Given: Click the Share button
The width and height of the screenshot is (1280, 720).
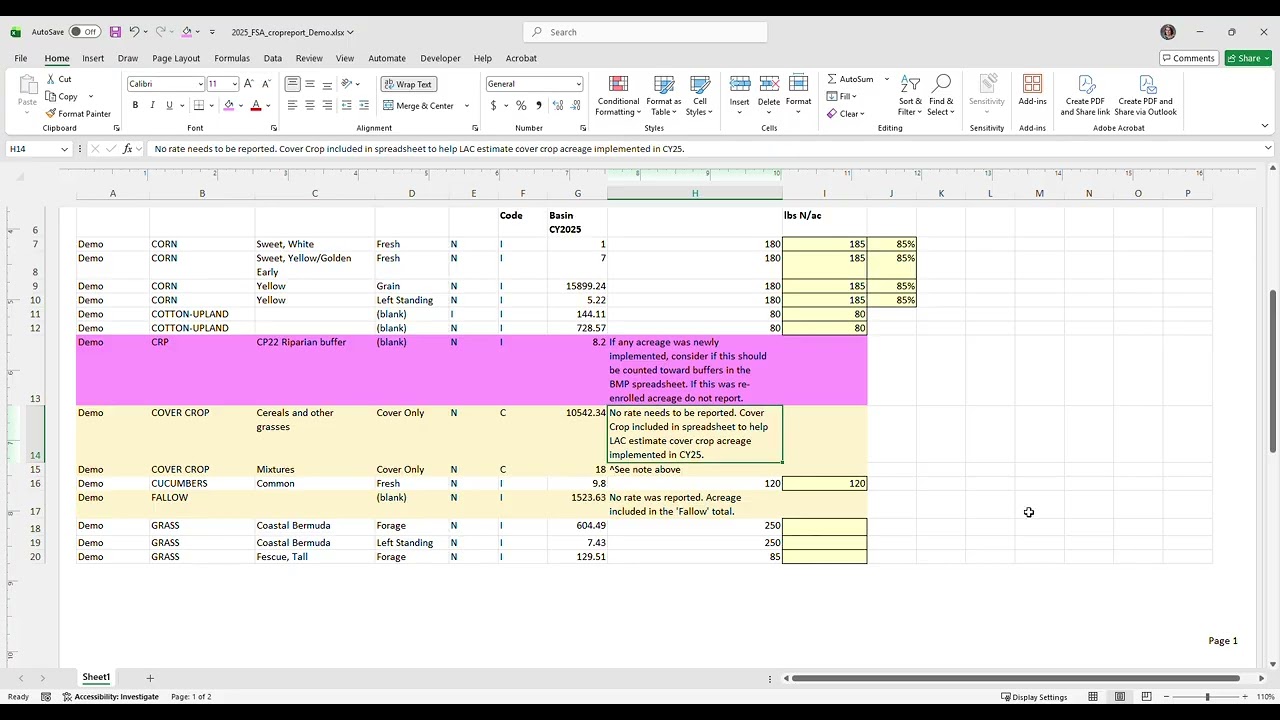Looking at the screenshot, I should pos(1248,58).
